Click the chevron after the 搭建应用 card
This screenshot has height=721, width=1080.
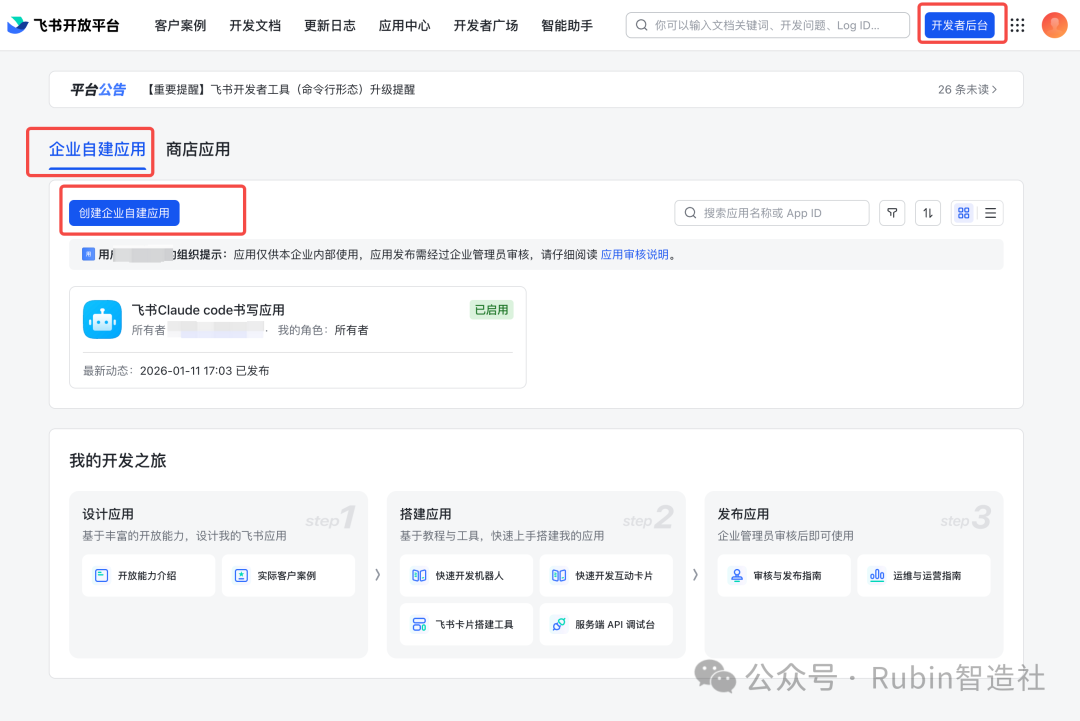tap(697, 575)
